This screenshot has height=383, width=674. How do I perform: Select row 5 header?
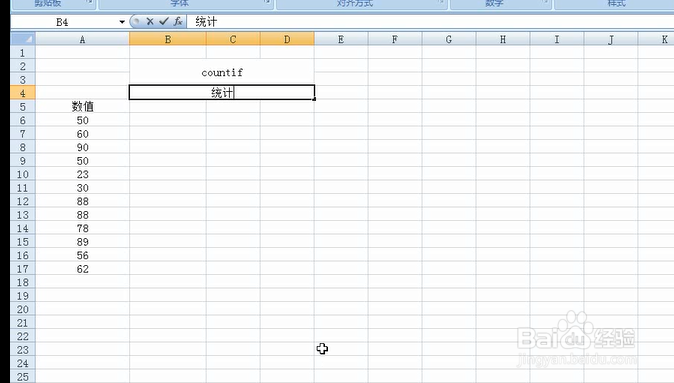click(x=23, y=107)
